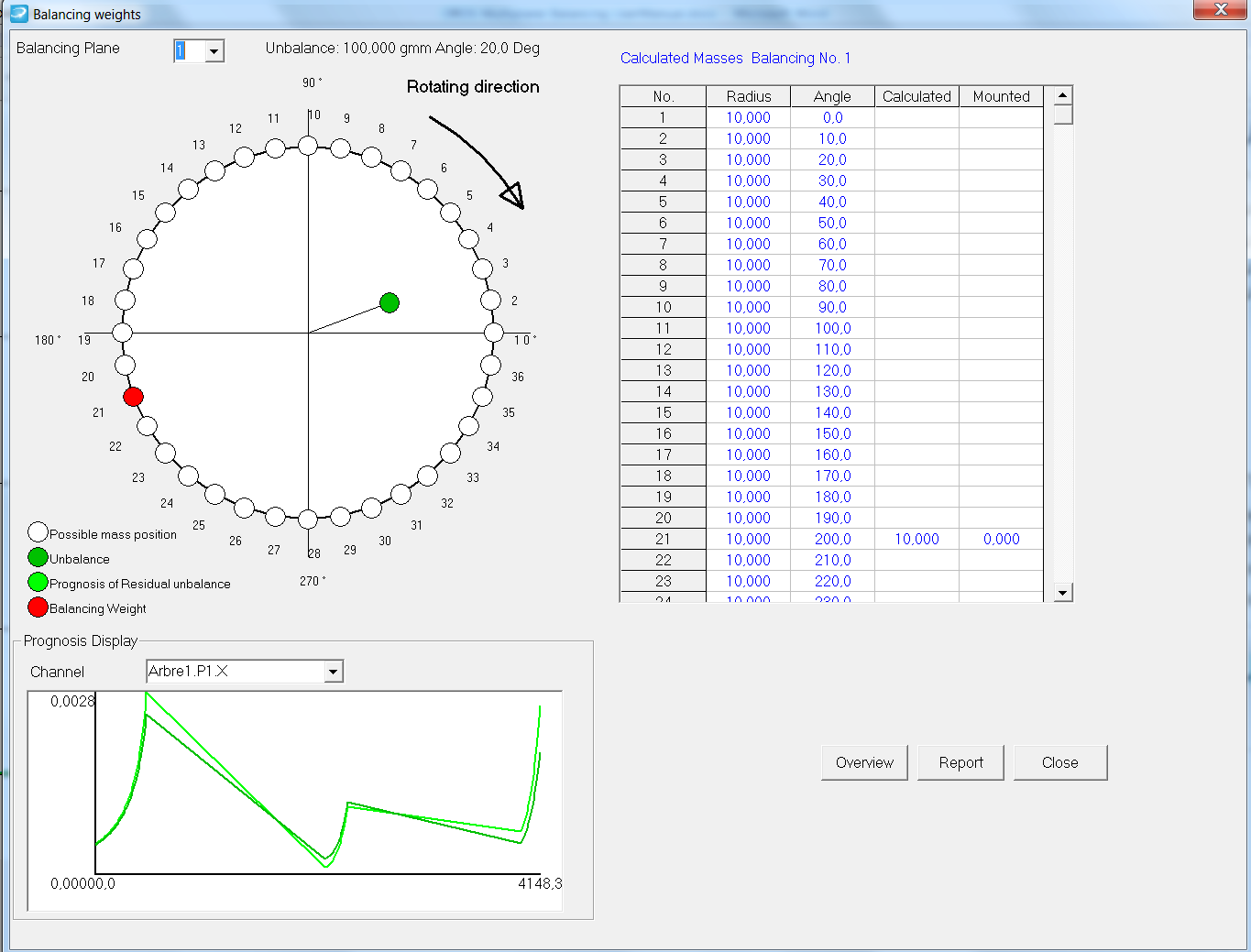The image size is (1251, 952).
Task: Click the green unbalance marker inside the circle
Action: (390, 302)
